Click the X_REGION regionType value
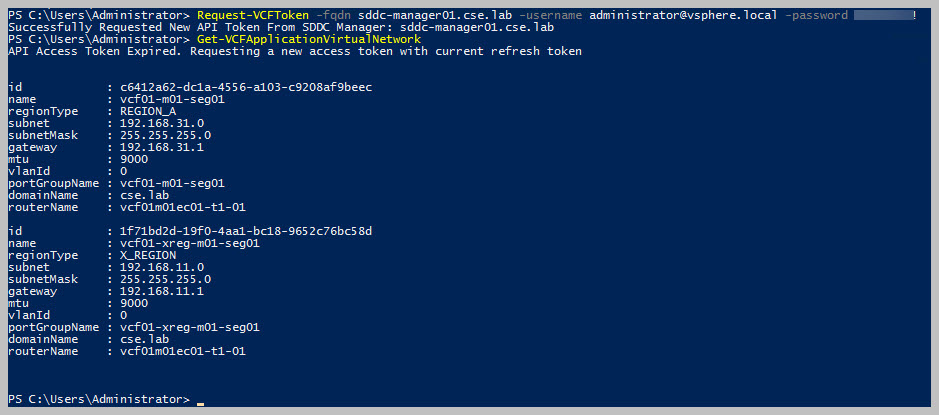The height and width of the screenshot is (415, 939). (x=149, y=255)
